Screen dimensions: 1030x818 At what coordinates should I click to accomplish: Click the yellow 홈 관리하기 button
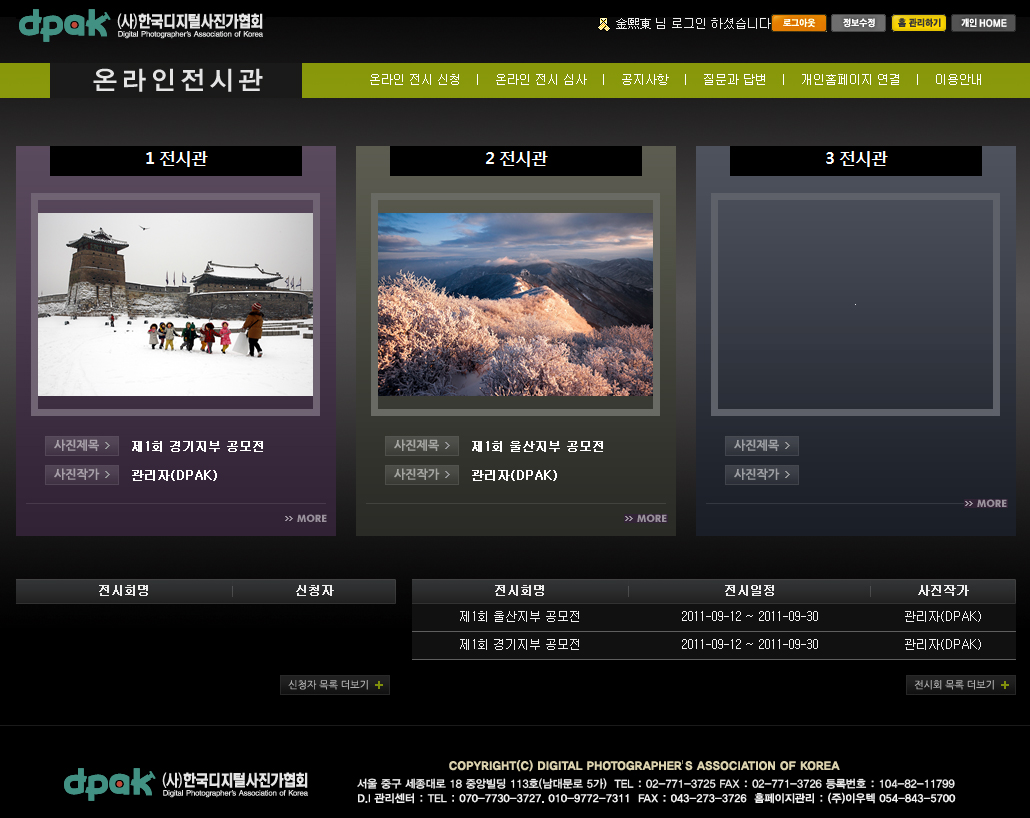pos(918,23)
